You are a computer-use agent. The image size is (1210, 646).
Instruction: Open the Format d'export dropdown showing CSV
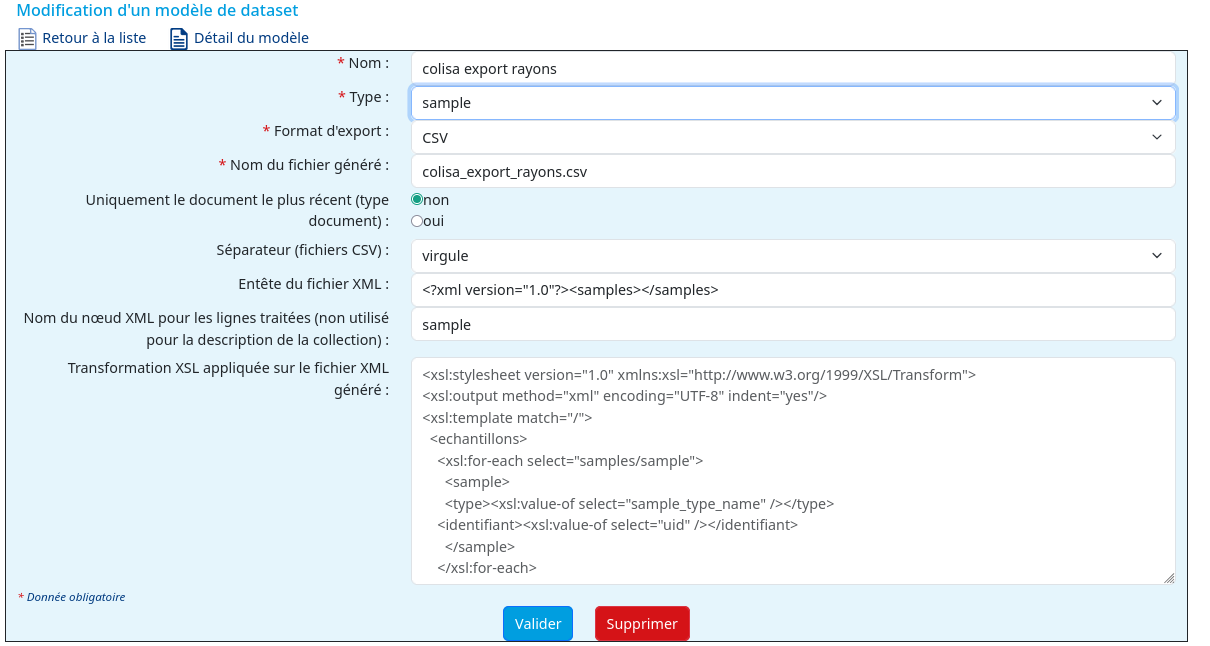click(793, 137)
